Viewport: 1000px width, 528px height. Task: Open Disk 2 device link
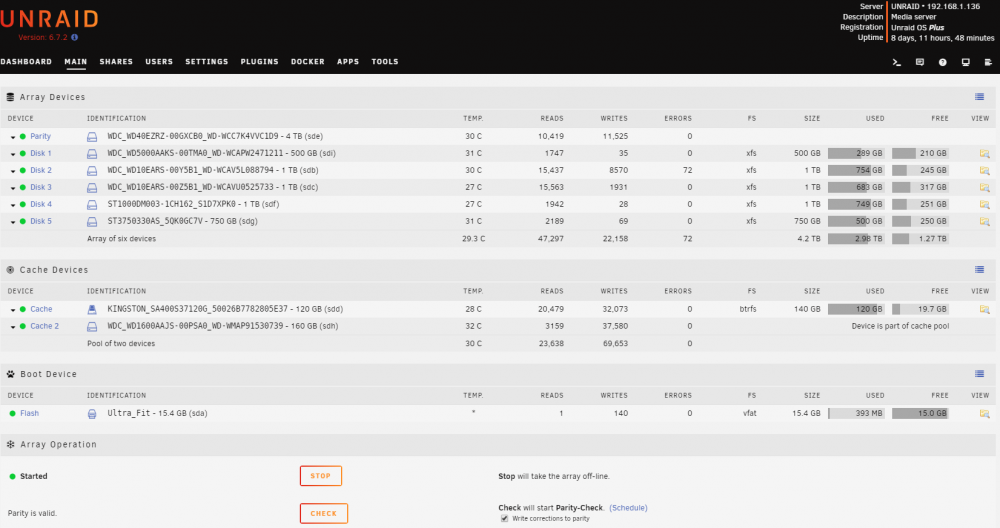pos(41,170)
